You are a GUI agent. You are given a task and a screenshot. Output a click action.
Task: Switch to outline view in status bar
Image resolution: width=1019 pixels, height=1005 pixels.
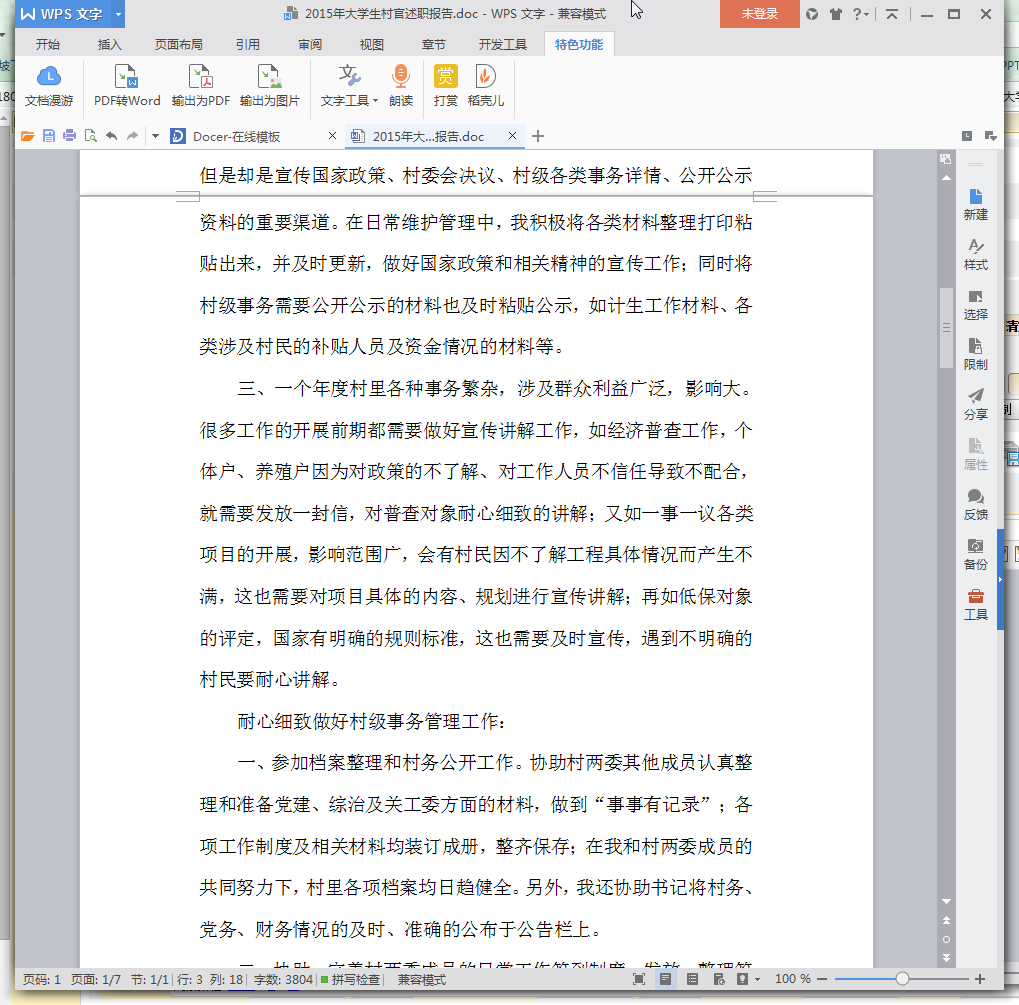pyautogui.click(x=692, y=979)
